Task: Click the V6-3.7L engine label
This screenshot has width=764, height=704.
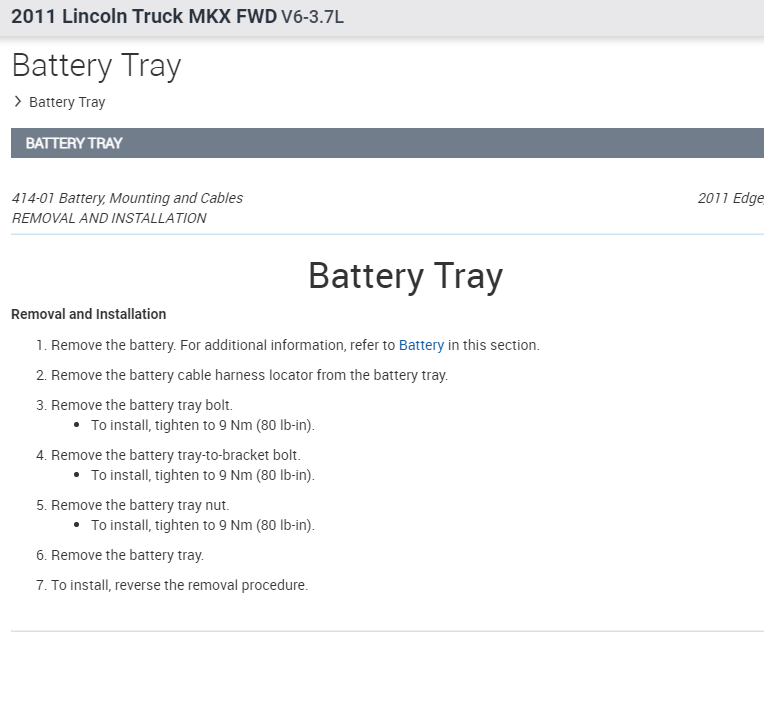Action: coord(312,17)
